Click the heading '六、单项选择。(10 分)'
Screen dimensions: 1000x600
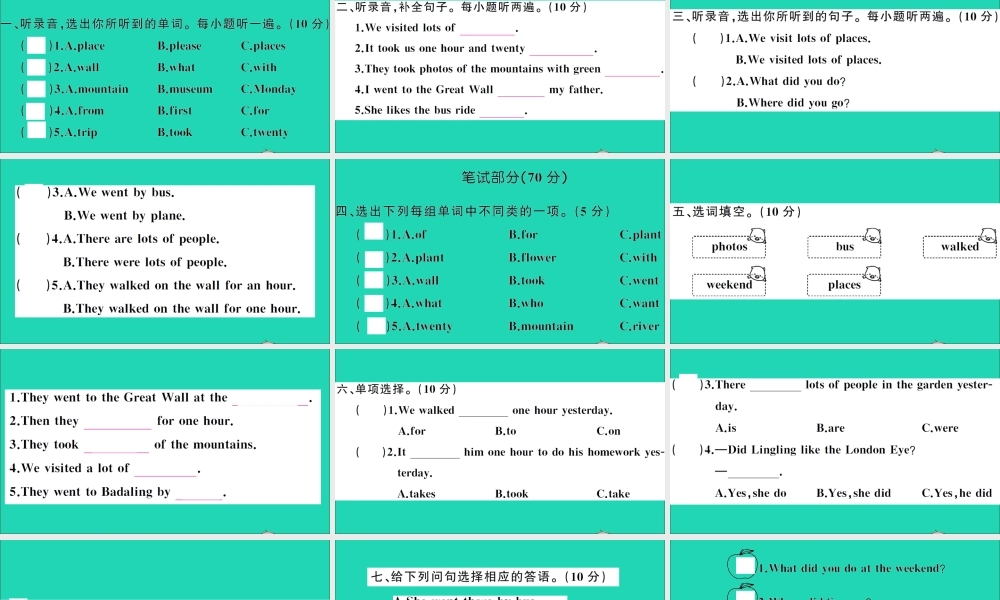pos(396,389)
